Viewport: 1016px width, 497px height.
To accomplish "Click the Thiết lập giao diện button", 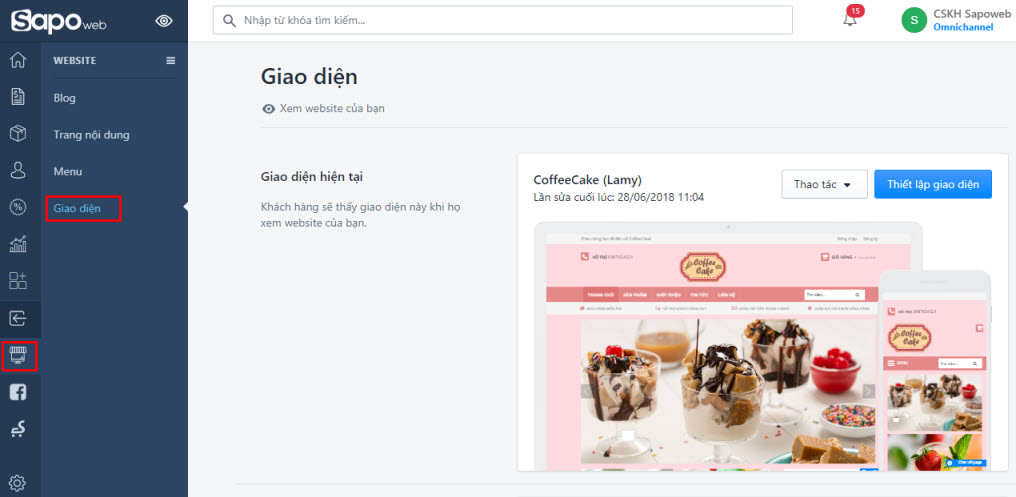I will click(x=932, y=184).
